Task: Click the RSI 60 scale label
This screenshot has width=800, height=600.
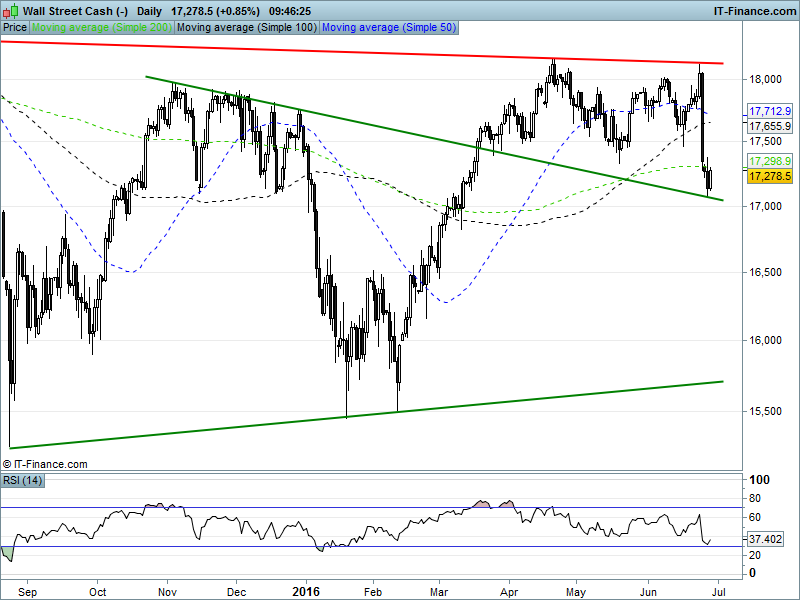Action: [757, 517]
